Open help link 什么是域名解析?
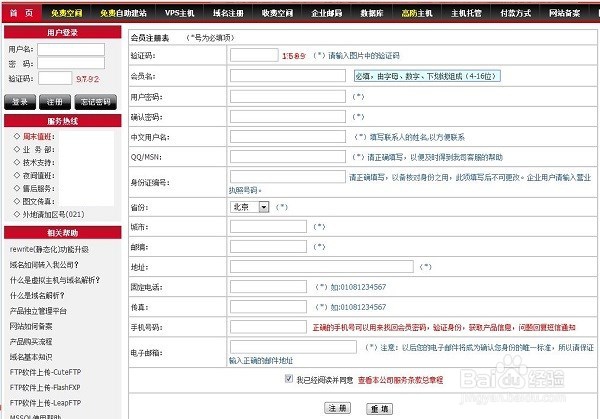This screenshot has width=600, height=419. coord(37,295)
